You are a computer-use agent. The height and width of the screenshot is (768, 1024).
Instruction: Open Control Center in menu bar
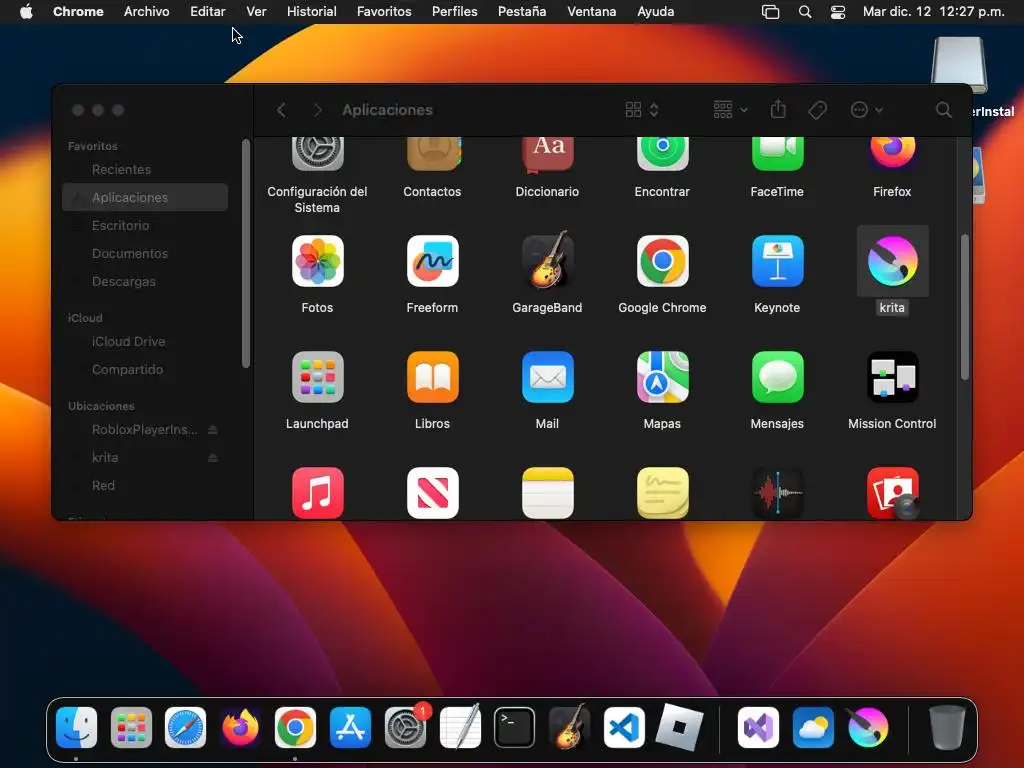coord(838,12)
